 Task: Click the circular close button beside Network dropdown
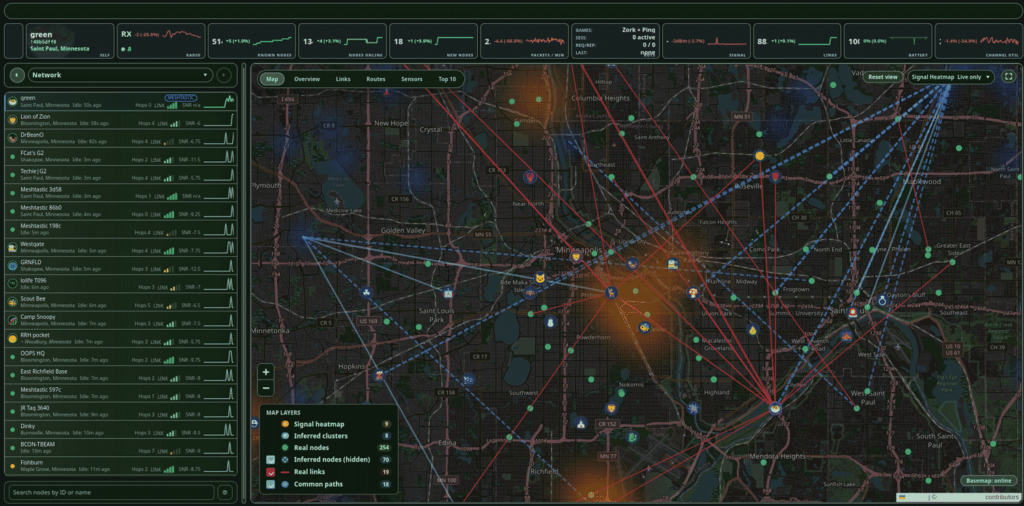(224, 75)
